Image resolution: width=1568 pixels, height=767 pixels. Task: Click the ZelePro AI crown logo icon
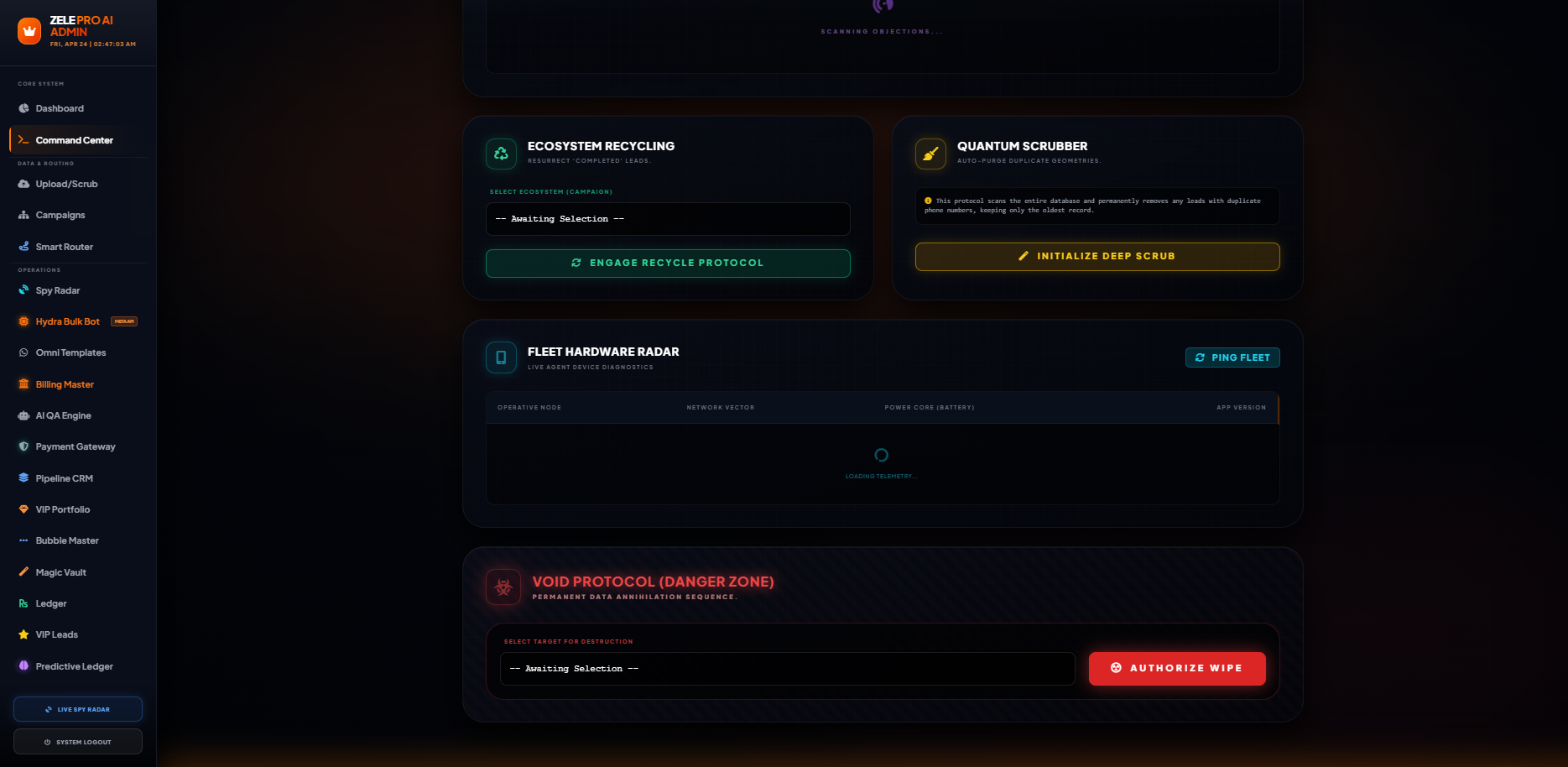pyautogui.click(x=29, y=31)
